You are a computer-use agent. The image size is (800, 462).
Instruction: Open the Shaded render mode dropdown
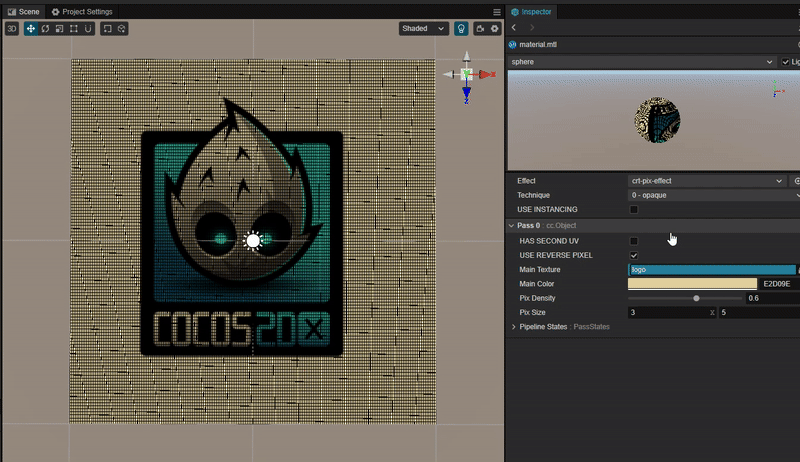tap(423, 29)
